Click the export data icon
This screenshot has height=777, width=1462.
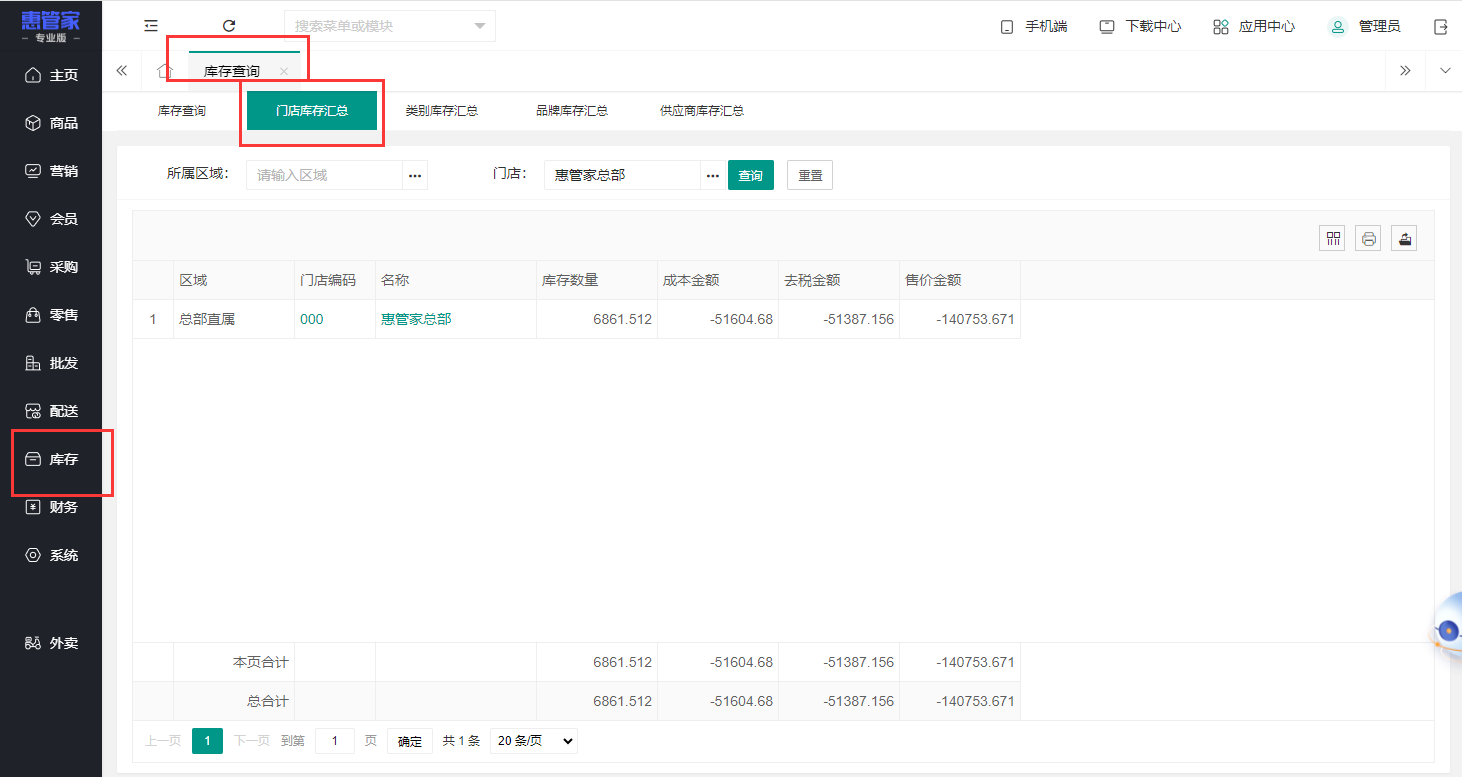[1404, 238]
